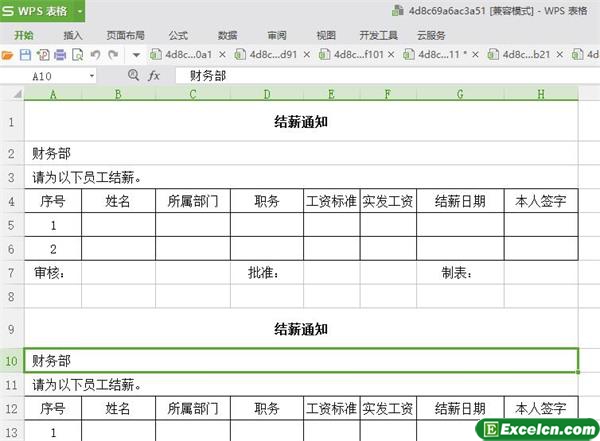Select column B header
Viewport: 600px width, 441px height.
(118, 94)
